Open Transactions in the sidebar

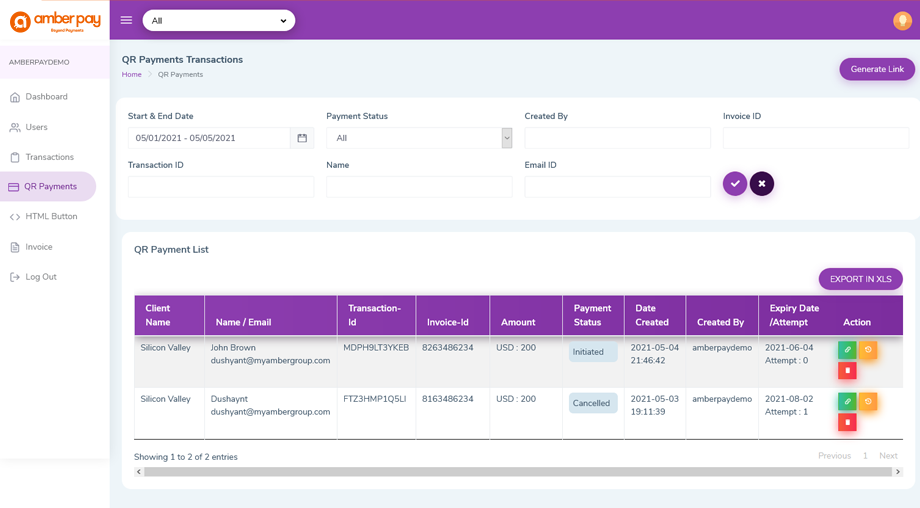tap(49, 157)
